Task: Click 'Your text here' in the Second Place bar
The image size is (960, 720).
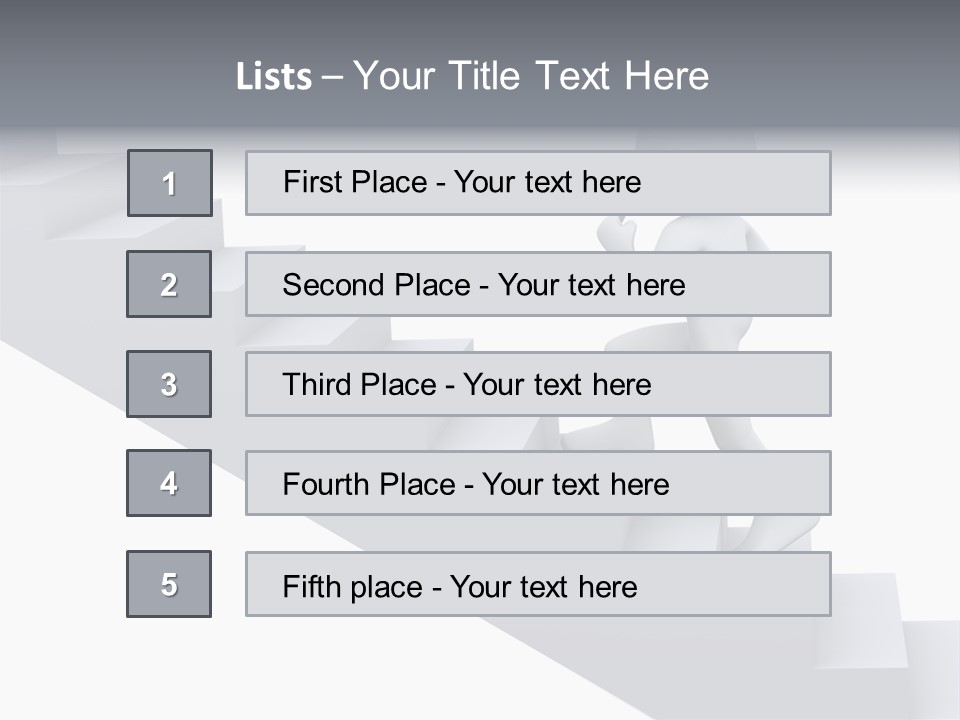Action: (x=592, y=285)
